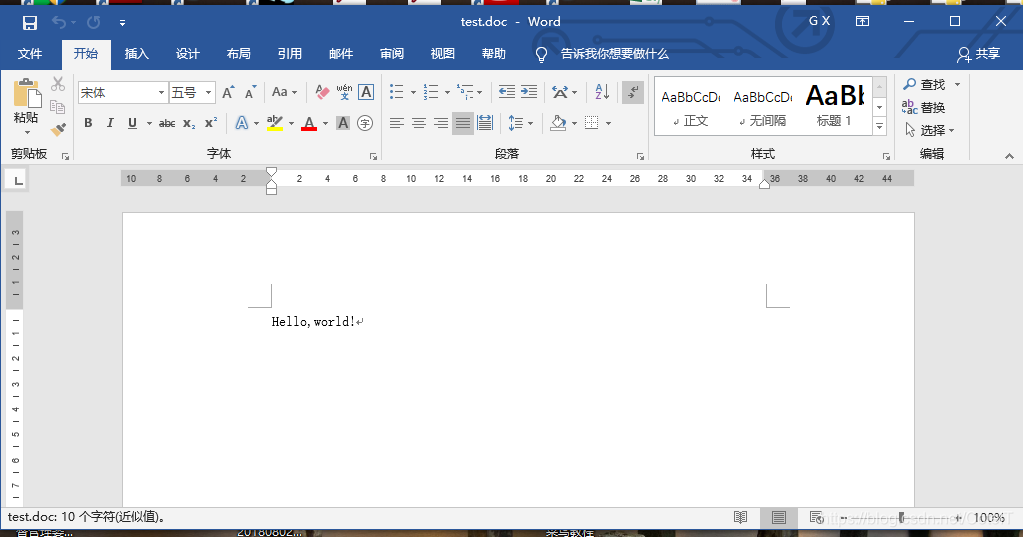This screenshot has width=1023, height=537.
Task: Switch to the 视图 (View) tab
Action: tap(442, 54)
